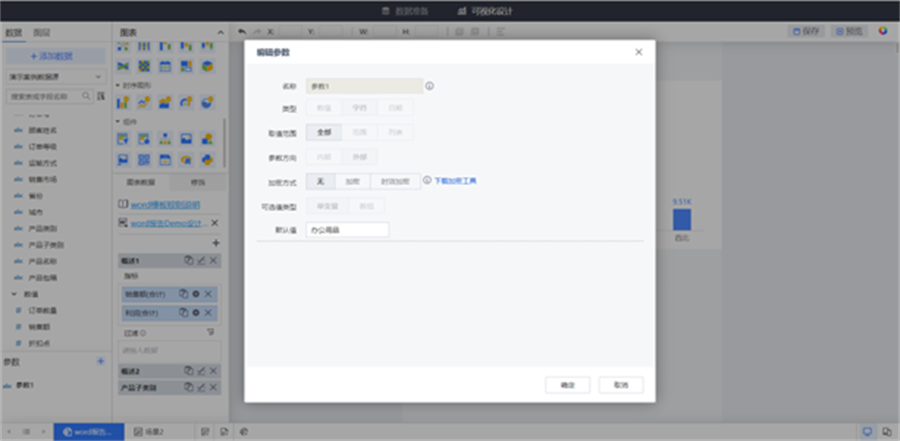Select 单变量 for 可选值类型

(328, 206)
